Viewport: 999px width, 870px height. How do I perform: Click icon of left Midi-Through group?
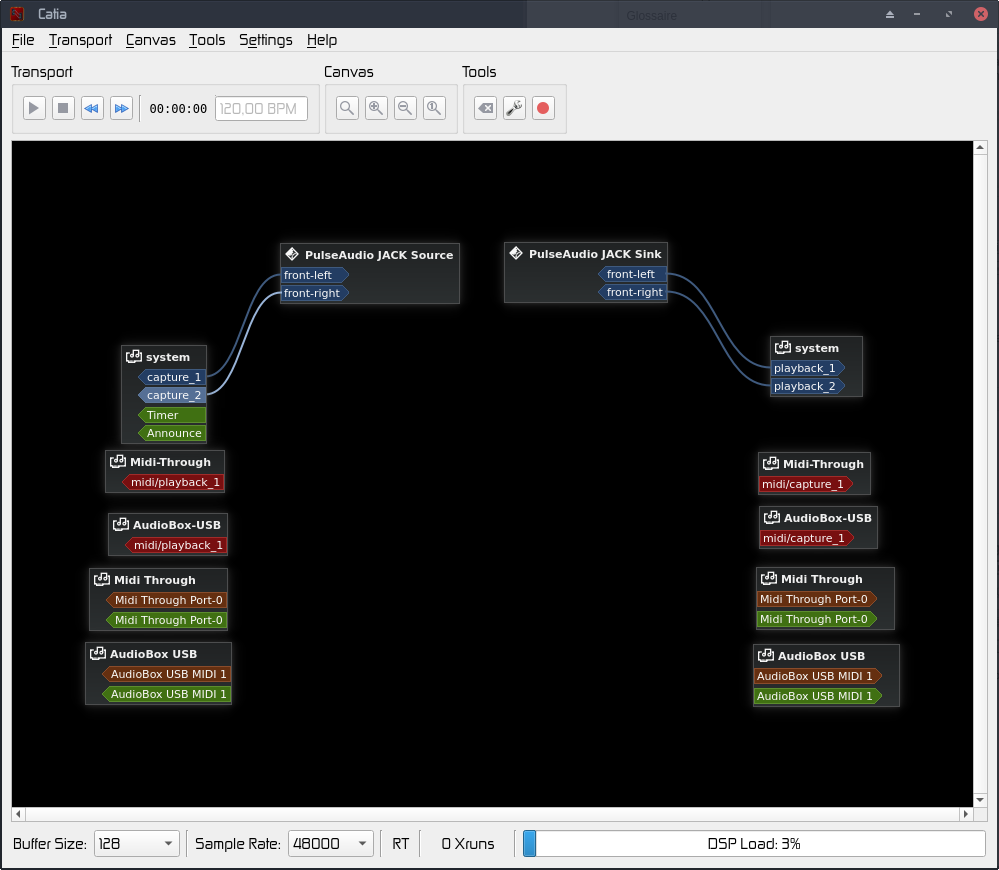[x=118, y=461]
